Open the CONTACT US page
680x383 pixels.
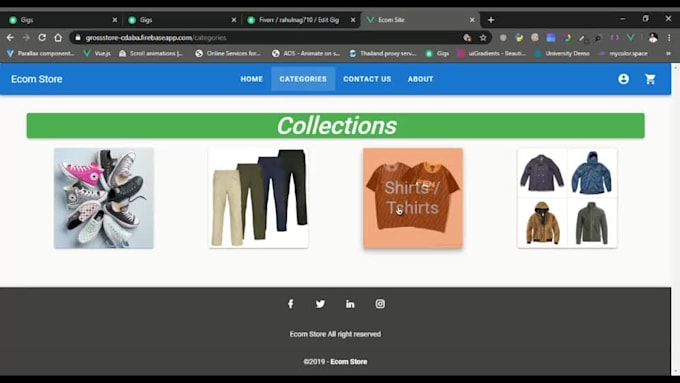(x=367, y=79)
